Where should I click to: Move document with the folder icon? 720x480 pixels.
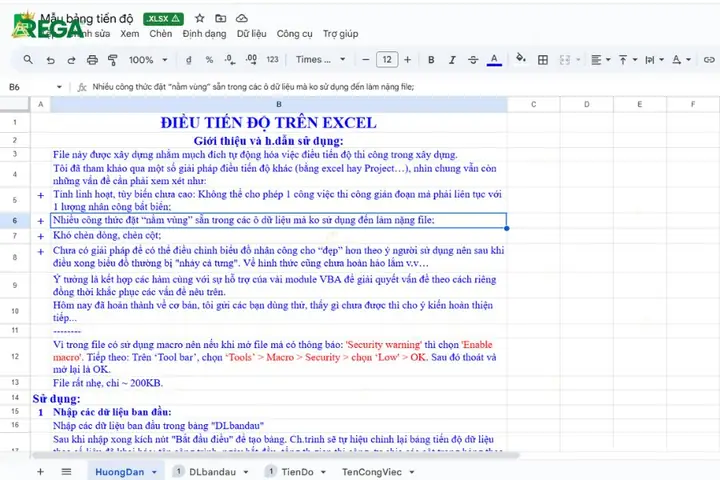(x=221, y=18)
